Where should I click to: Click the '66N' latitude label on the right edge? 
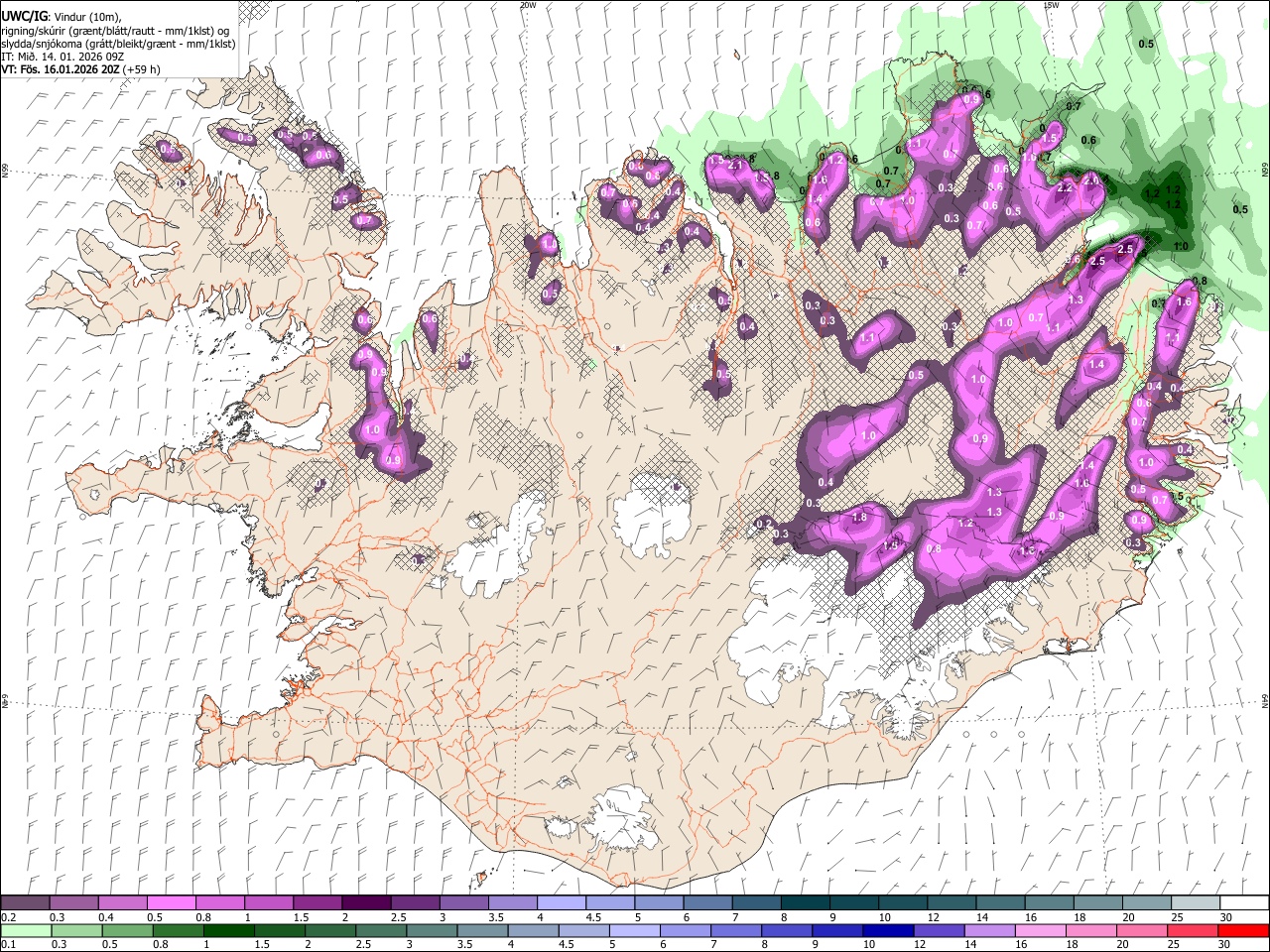point(1265,172)
